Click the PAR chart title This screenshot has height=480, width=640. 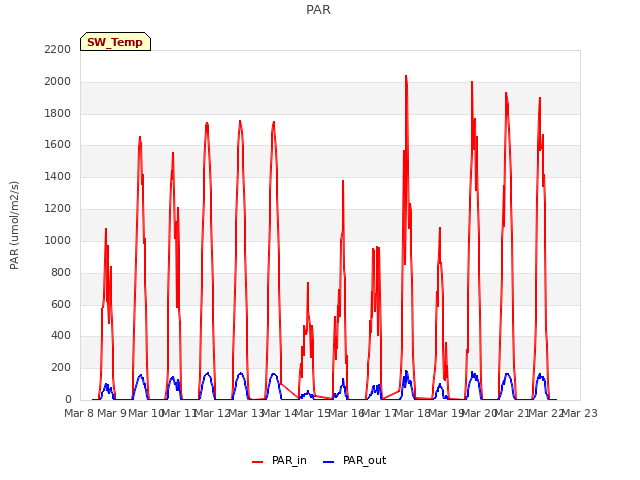318,10
